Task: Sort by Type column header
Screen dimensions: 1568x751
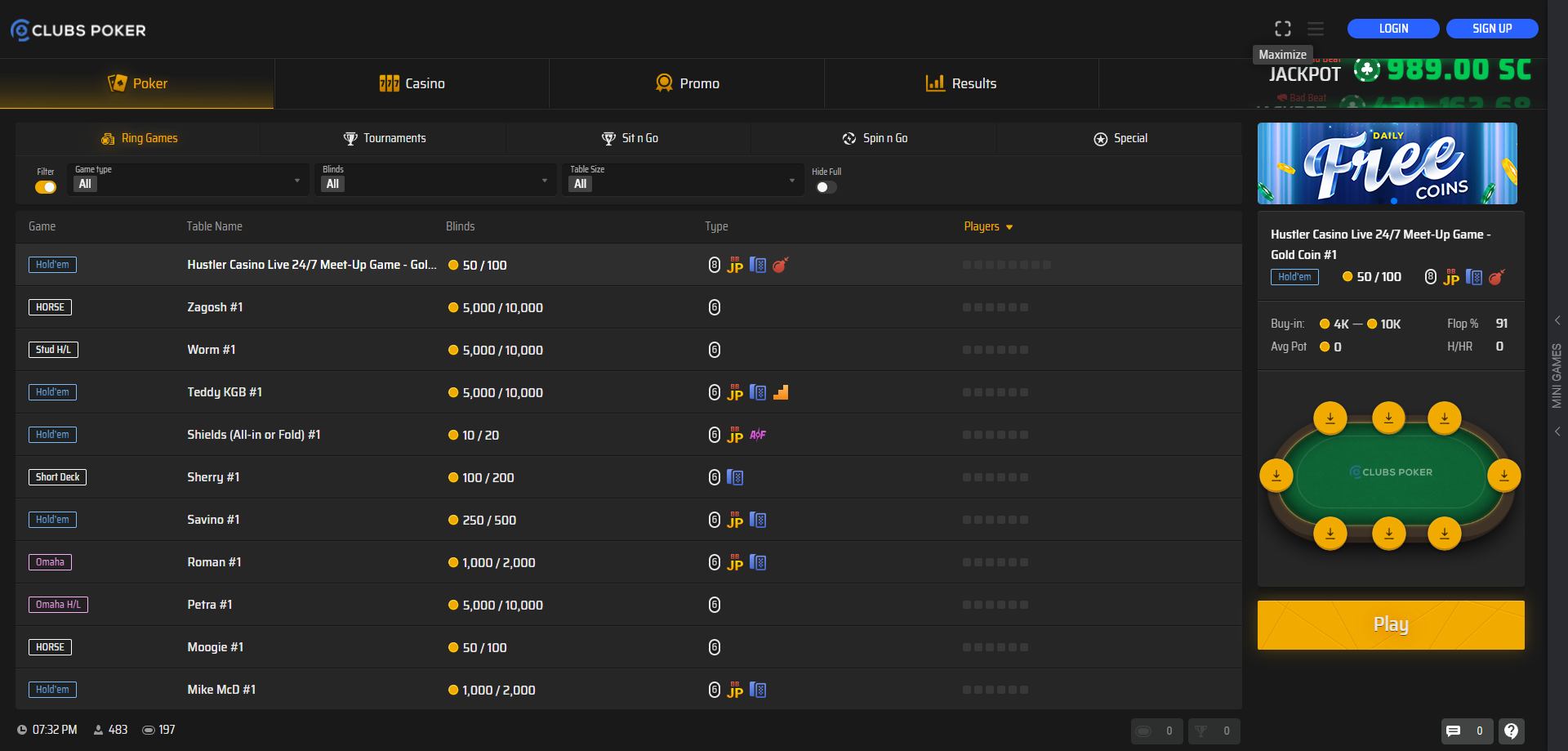Action: (x=716, y=226)
